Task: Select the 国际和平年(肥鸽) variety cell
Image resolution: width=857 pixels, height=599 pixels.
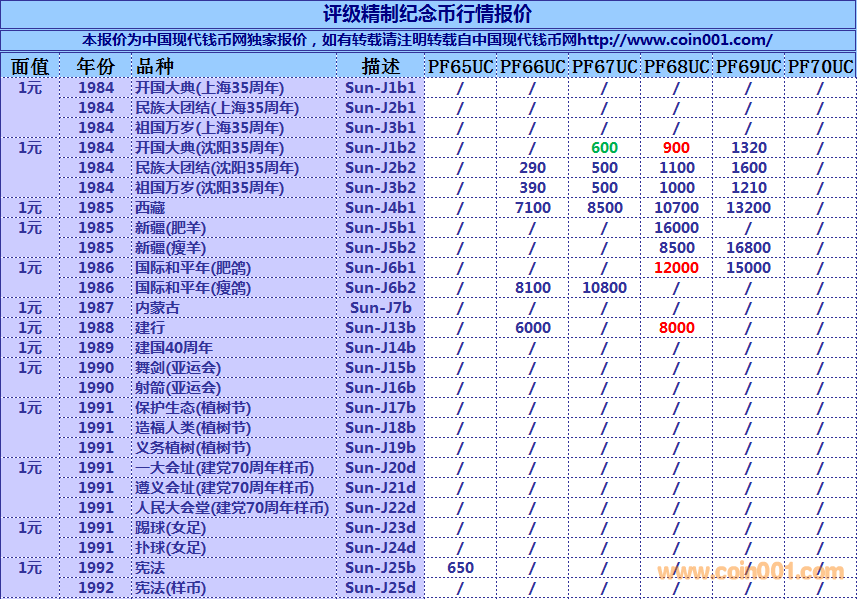Action: [193, 268]
